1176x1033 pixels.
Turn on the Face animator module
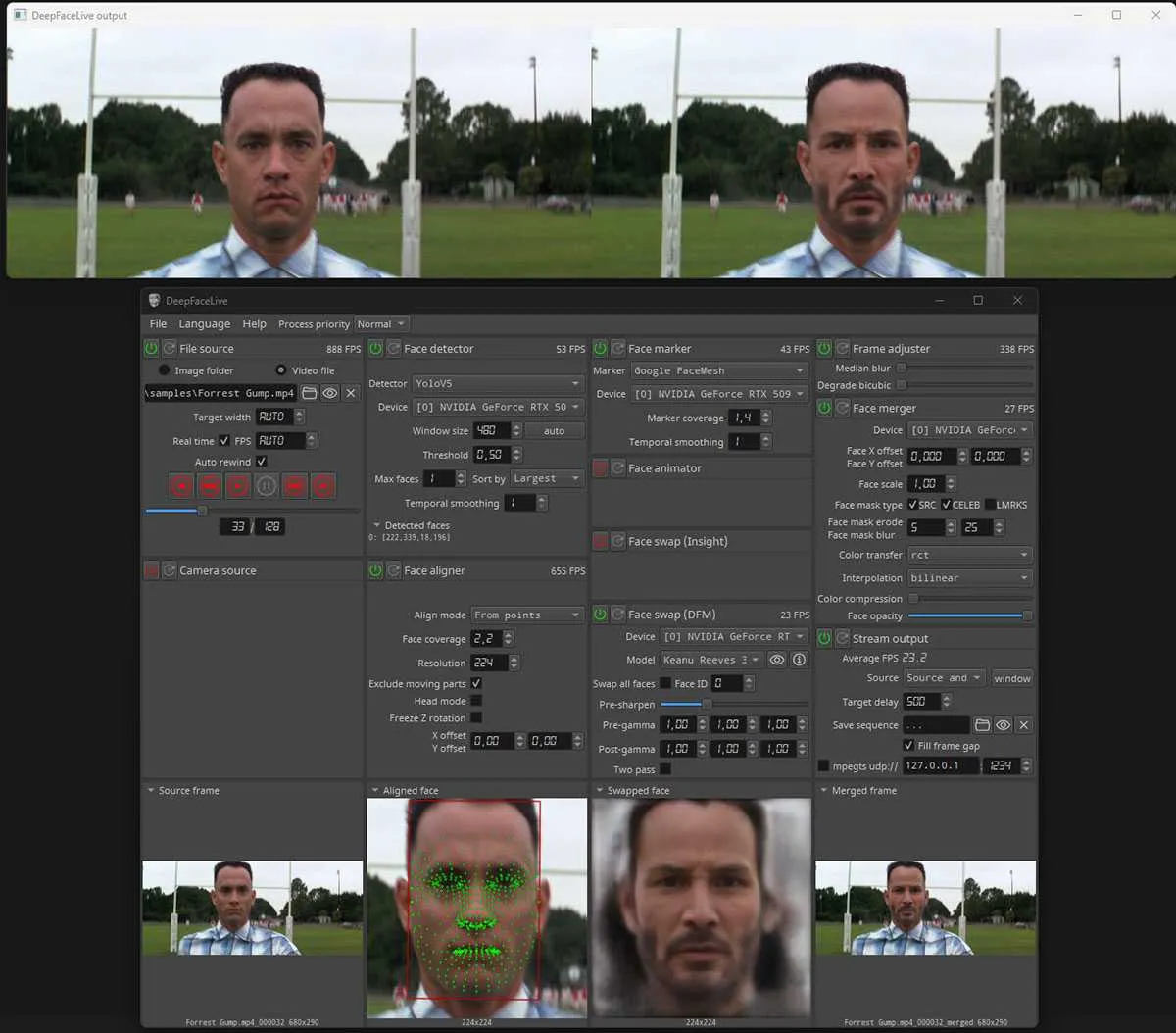[600, 468]
